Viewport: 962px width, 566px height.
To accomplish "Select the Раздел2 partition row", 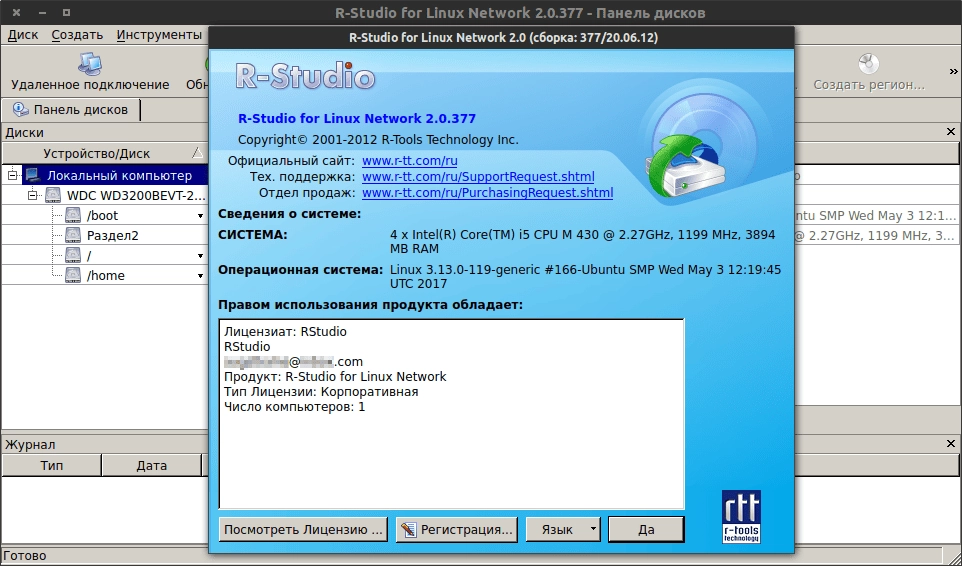I will point(104,235).
